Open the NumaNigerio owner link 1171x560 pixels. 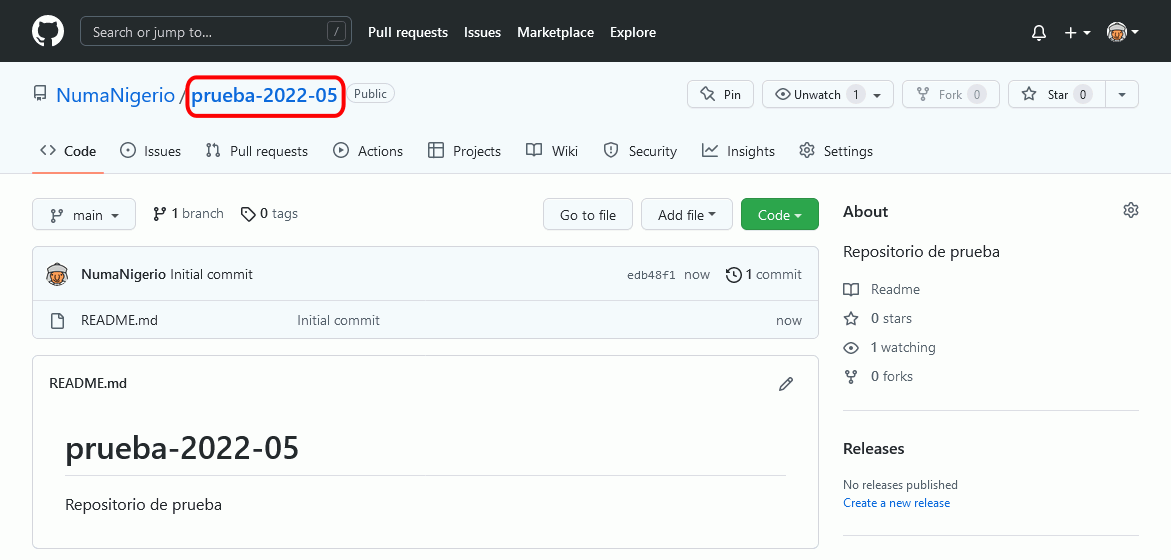click(x=115, y=96)
